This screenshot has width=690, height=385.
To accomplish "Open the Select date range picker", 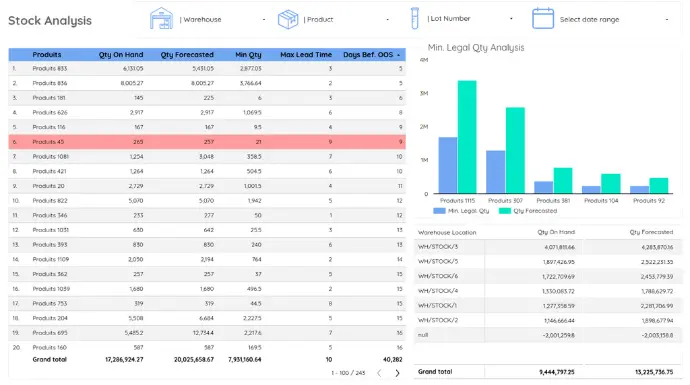I will click(x=613, y=19).
